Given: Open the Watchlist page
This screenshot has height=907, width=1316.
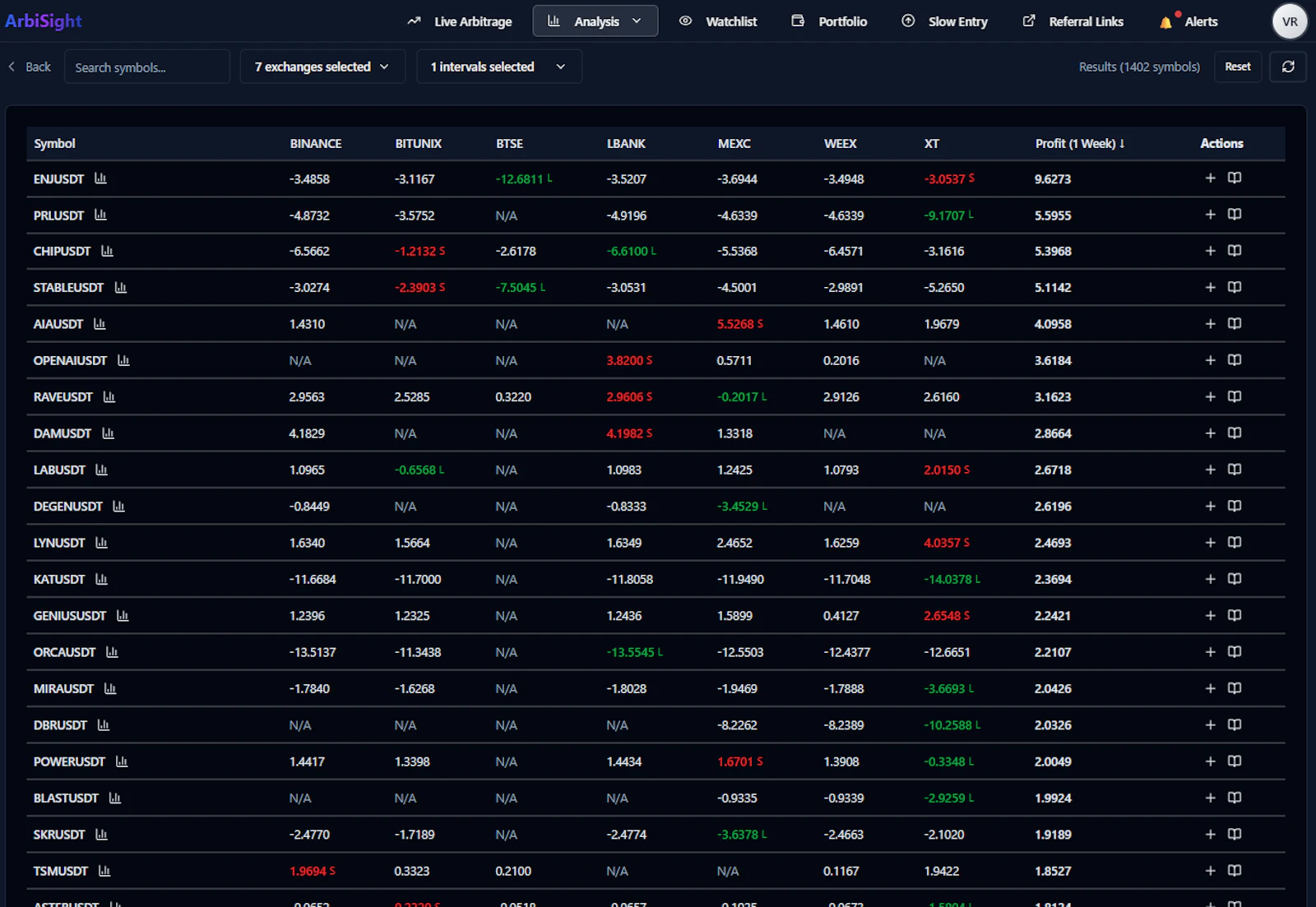Looking at the screenshot, I should tap(718, 21).
